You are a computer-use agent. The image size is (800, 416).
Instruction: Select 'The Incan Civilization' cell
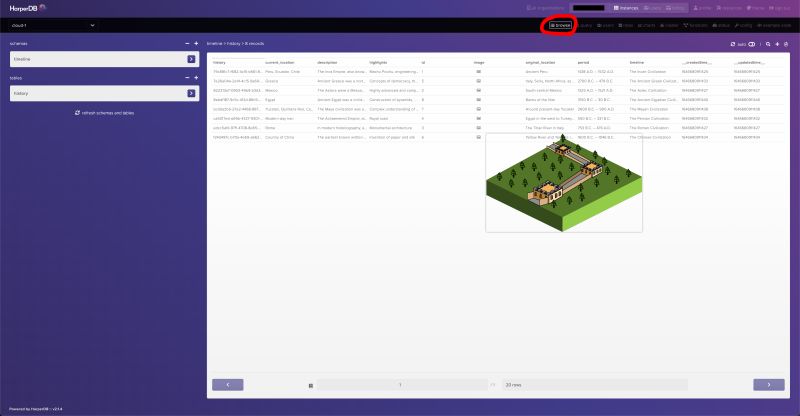647,71
